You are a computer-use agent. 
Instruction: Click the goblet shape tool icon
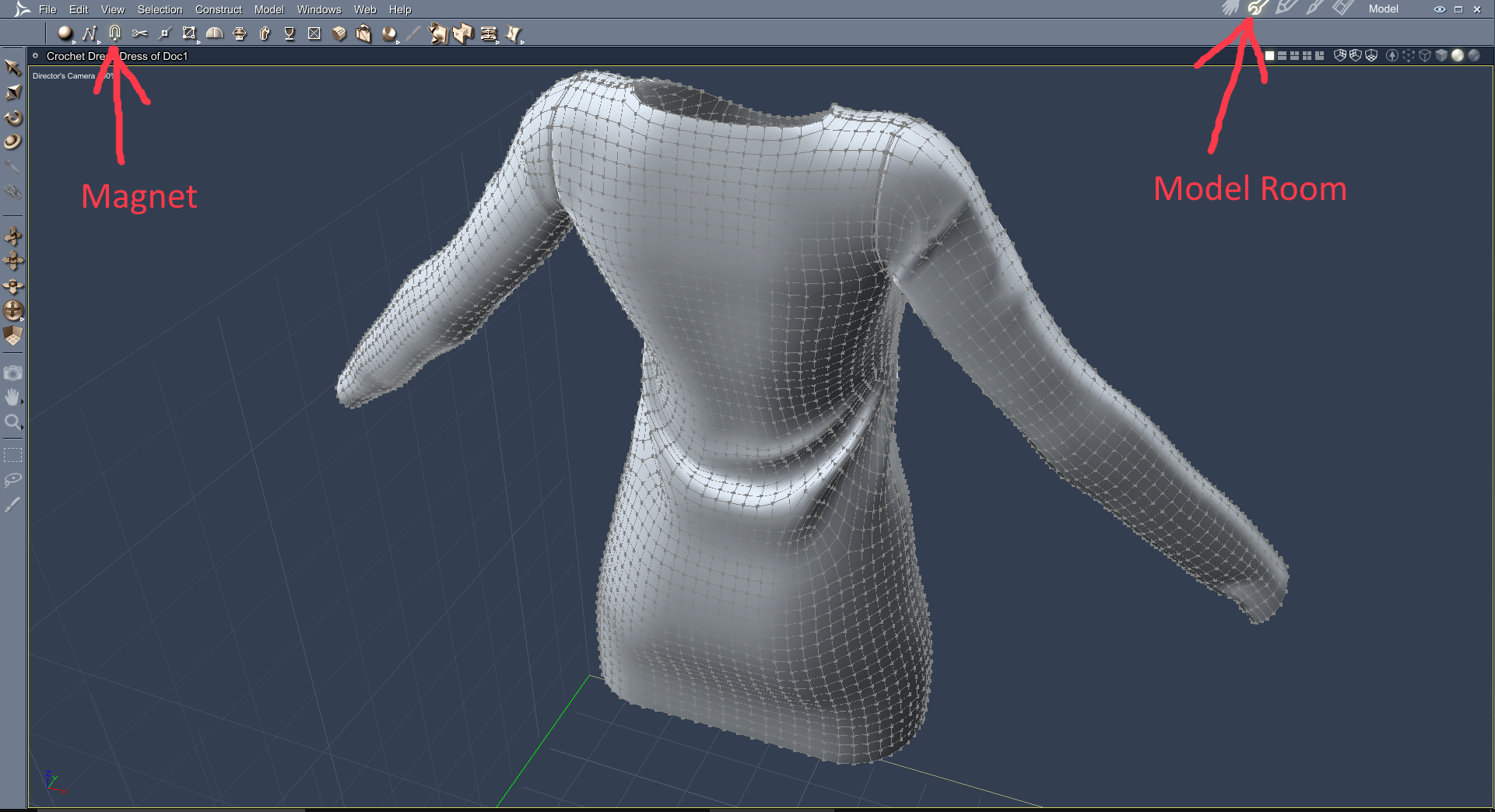click(290, 33)
